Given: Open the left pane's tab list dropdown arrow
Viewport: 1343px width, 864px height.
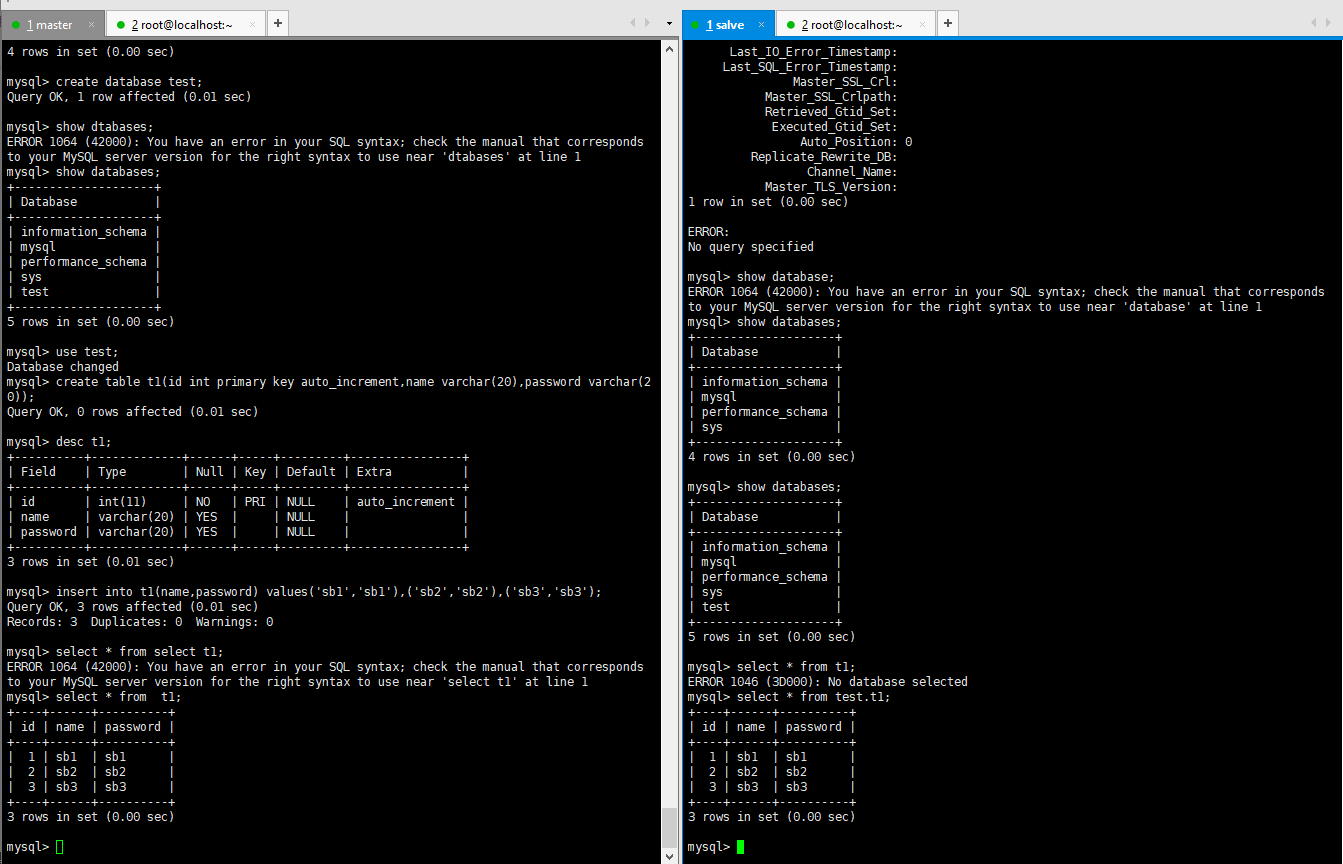Looking at the screenshot, I should point(669,23).
